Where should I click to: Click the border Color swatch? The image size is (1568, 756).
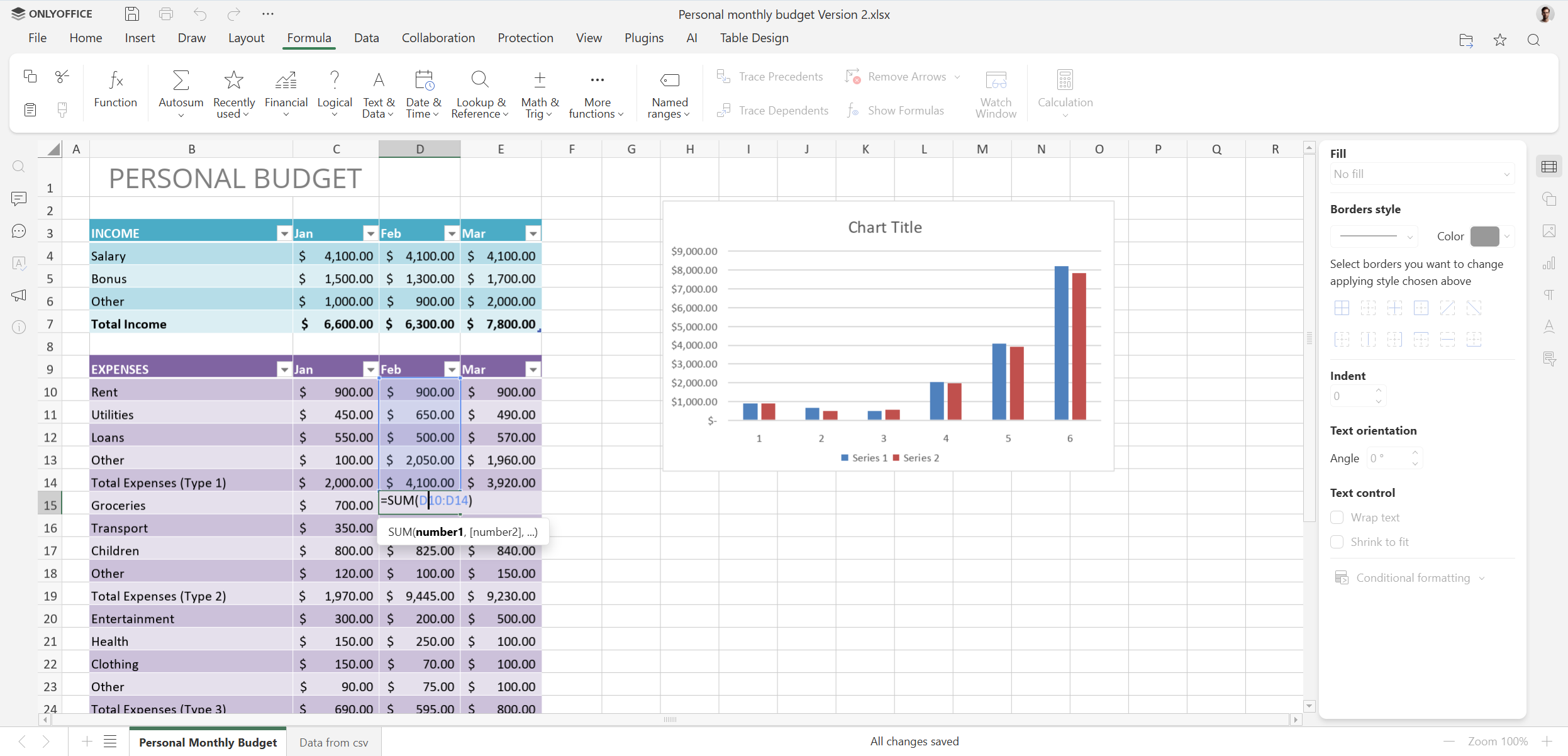click(1484, 236)
